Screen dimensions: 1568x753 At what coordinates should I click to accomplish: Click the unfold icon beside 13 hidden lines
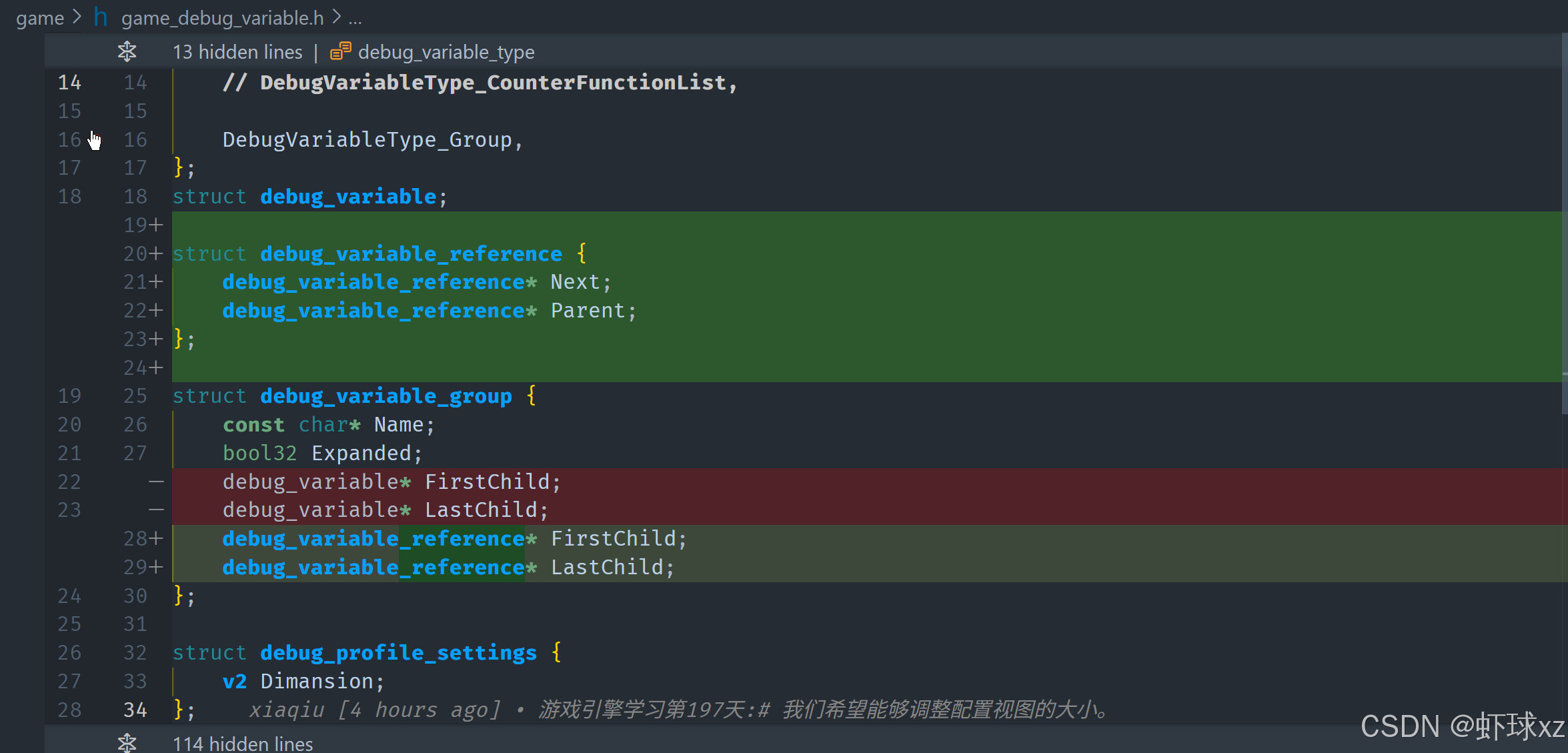[127, 51]
